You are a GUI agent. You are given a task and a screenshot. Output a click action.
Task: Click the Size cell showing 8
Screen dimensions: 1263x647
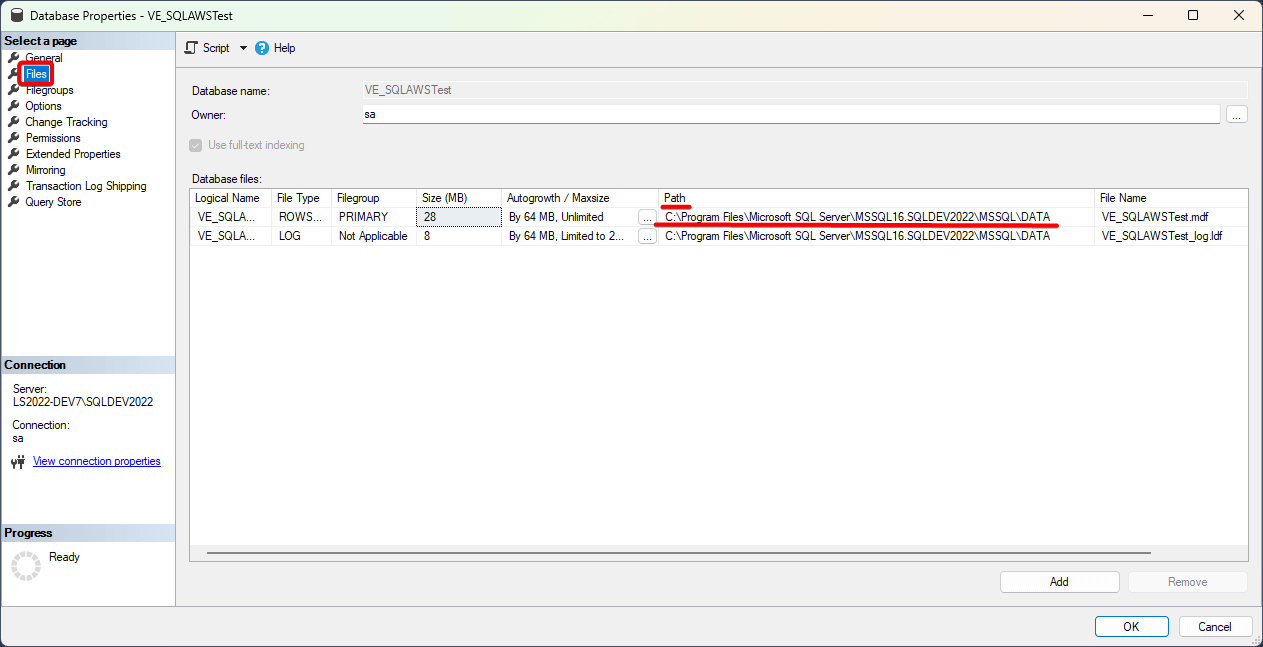[459, 236]
